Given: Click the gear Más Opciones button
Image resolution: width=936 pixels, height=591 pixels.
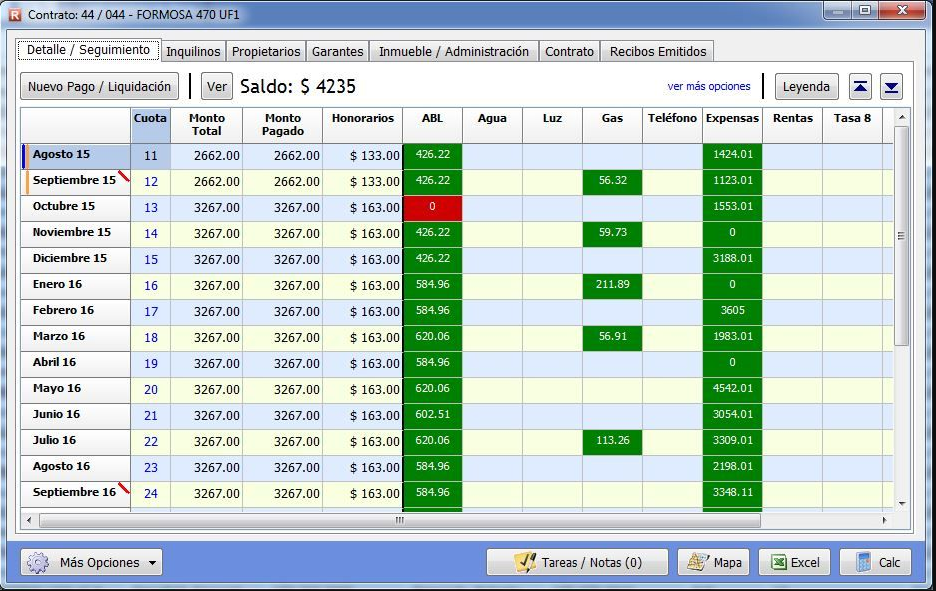Looking at the screenshot, I should click(91, 563).
